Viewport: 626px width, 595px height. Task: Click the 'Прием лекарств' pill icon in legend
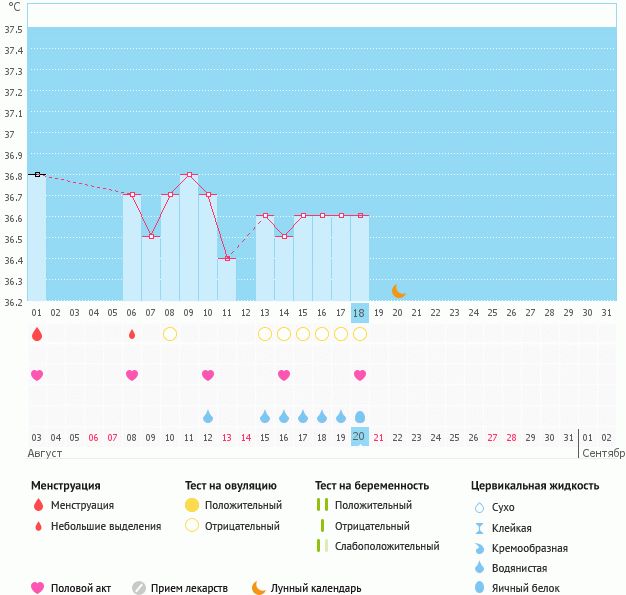139,588
